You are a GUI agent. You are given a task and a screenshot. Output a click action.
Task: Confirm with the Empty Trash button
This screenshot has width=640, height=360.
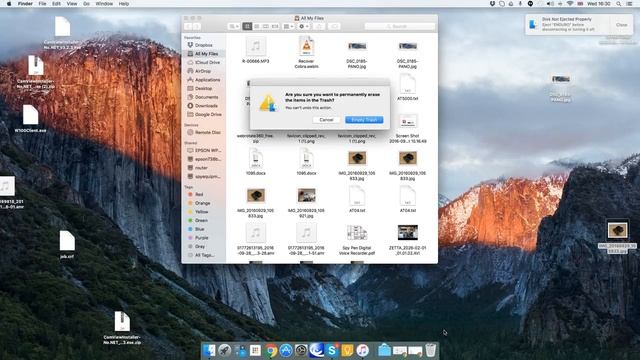364,120
